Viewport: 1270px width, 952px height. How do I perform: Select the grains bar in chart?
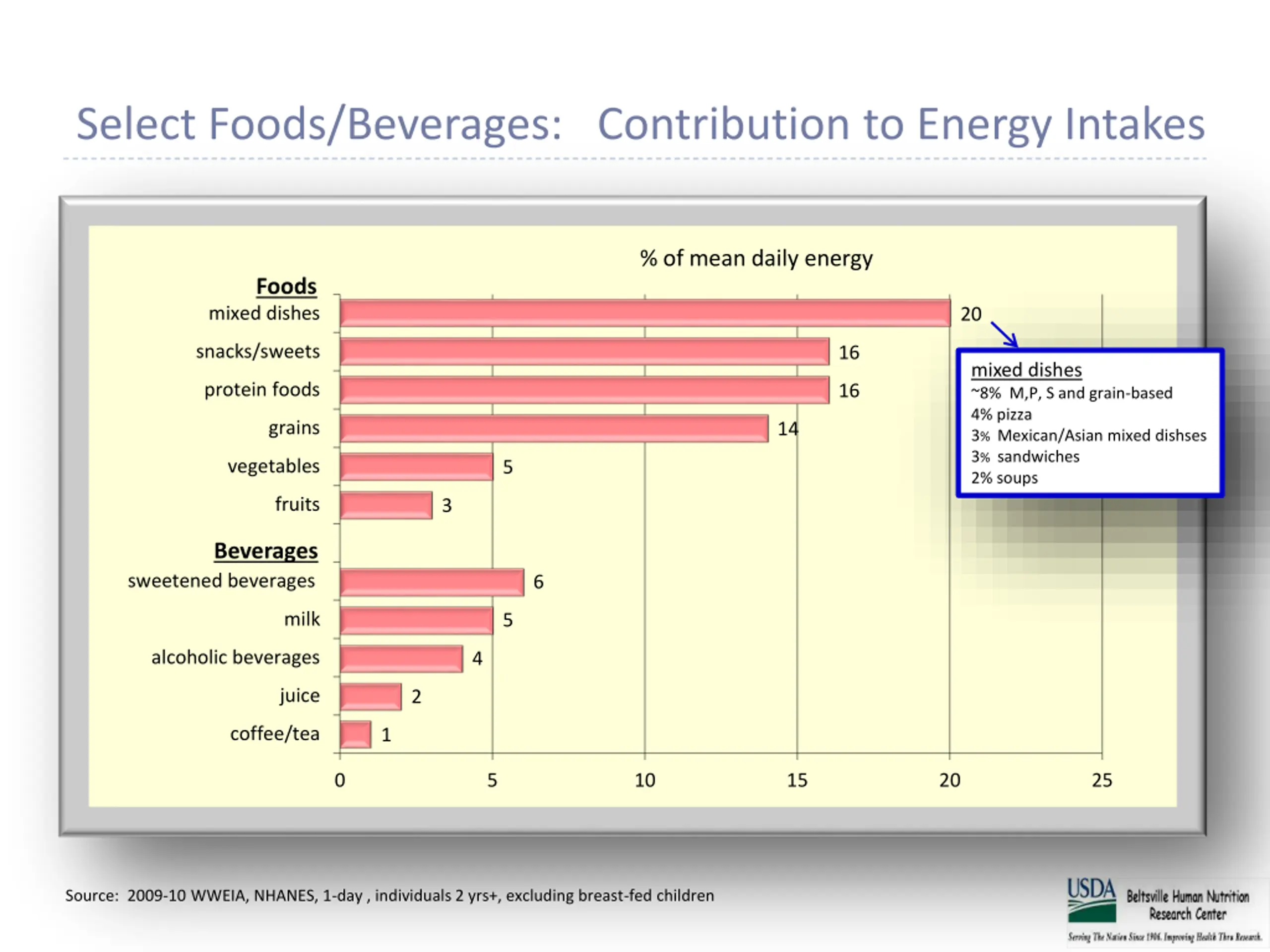(554, 429)
